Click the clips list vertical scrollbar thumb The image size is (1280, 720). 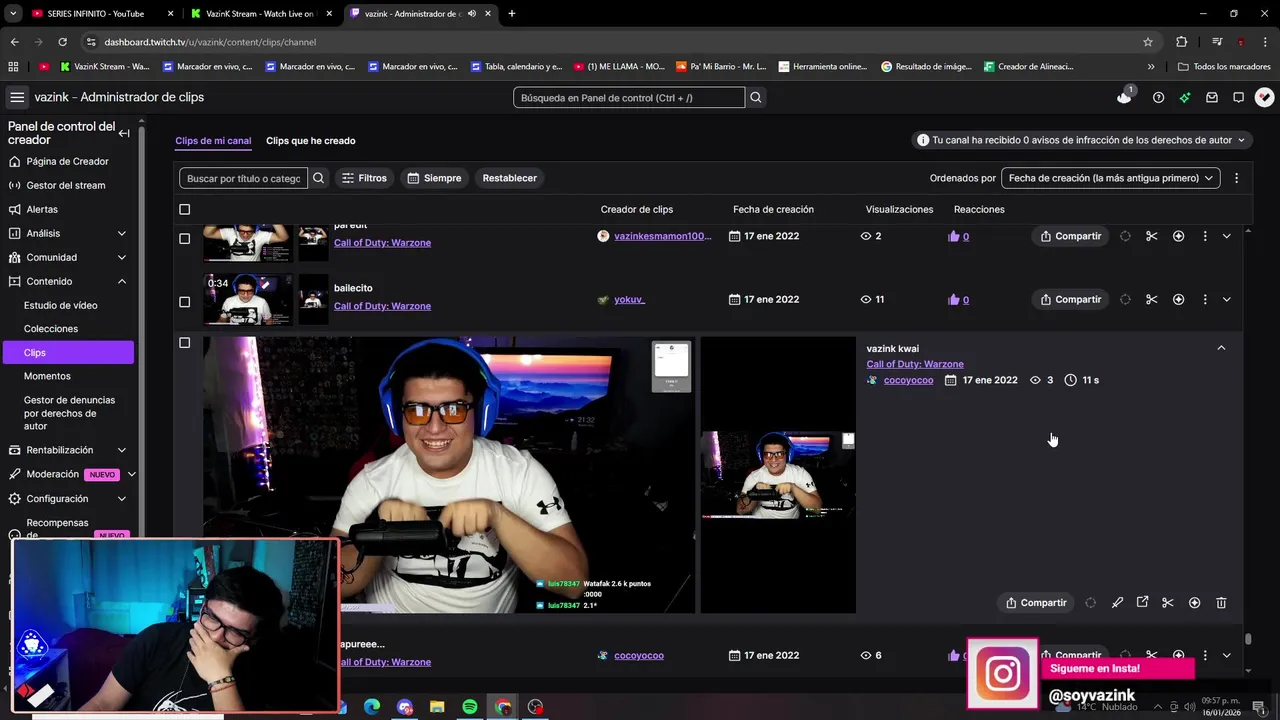1248,639
